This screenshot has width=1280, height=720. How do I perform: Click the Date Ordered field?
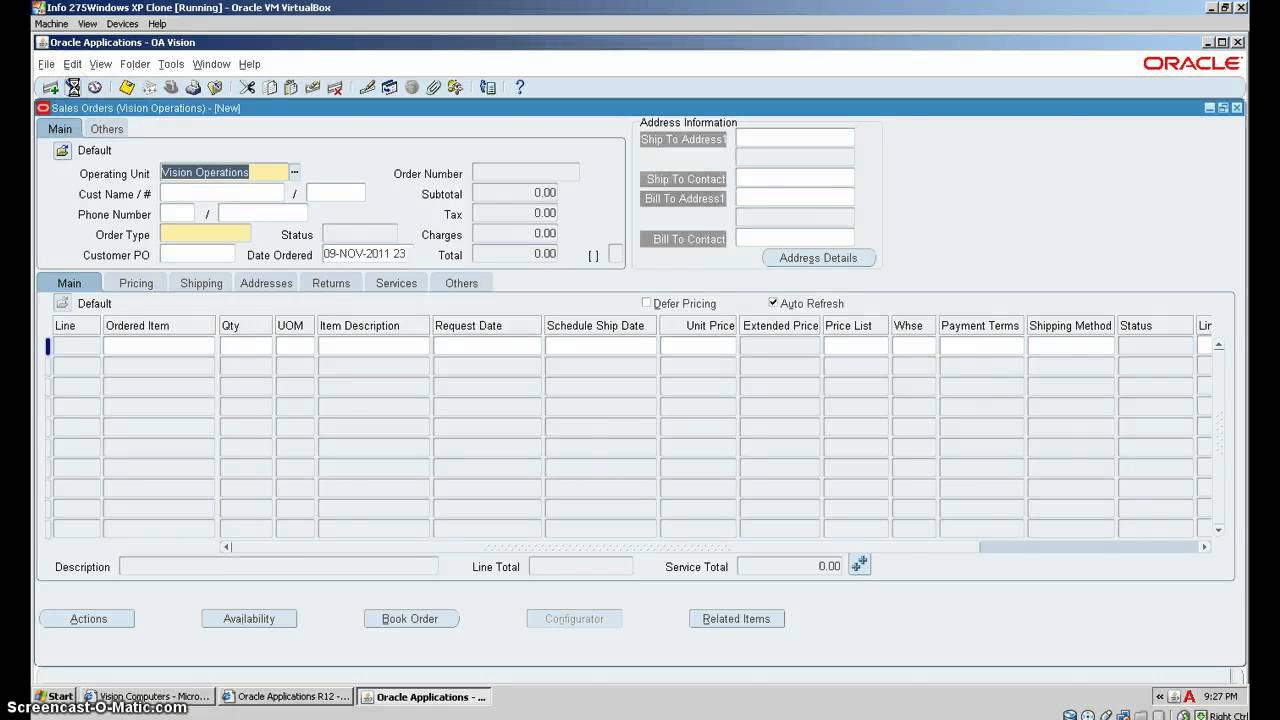pos(366,254)
